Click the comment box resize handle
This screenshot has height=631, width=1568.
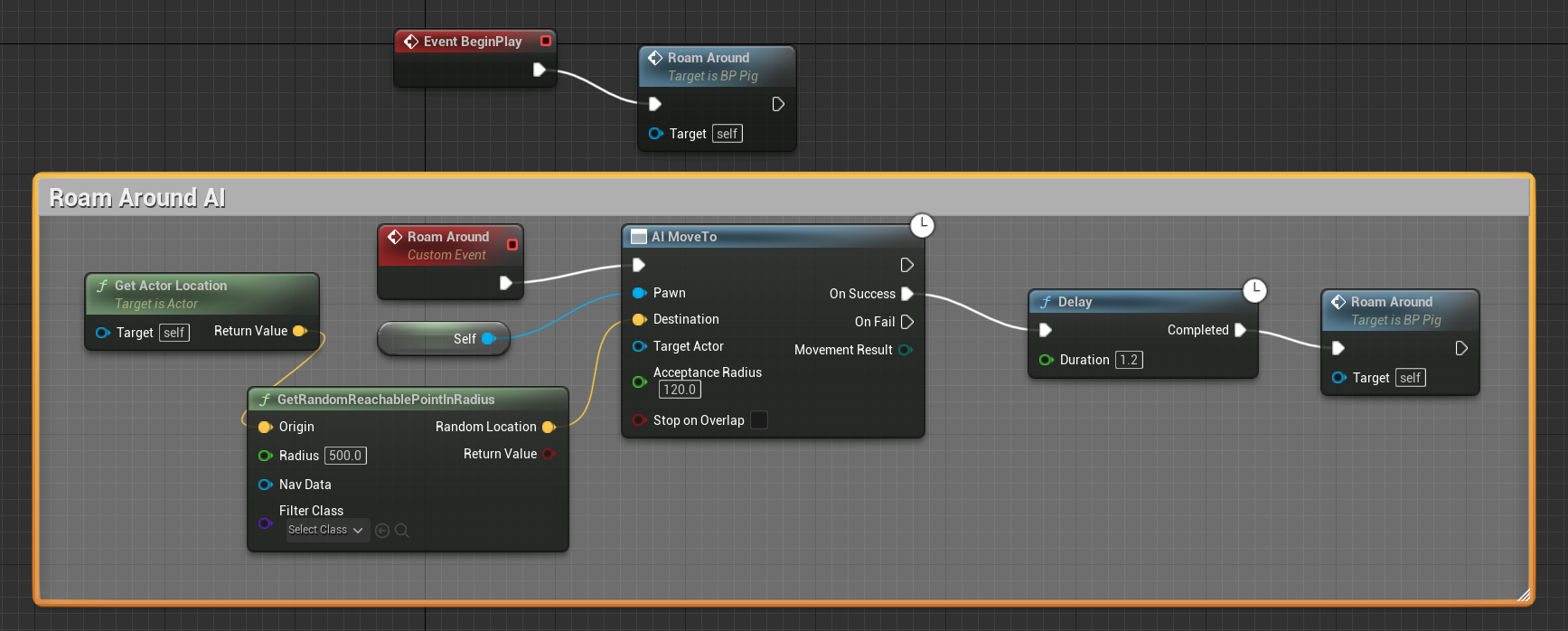[x=1524, y=594]
